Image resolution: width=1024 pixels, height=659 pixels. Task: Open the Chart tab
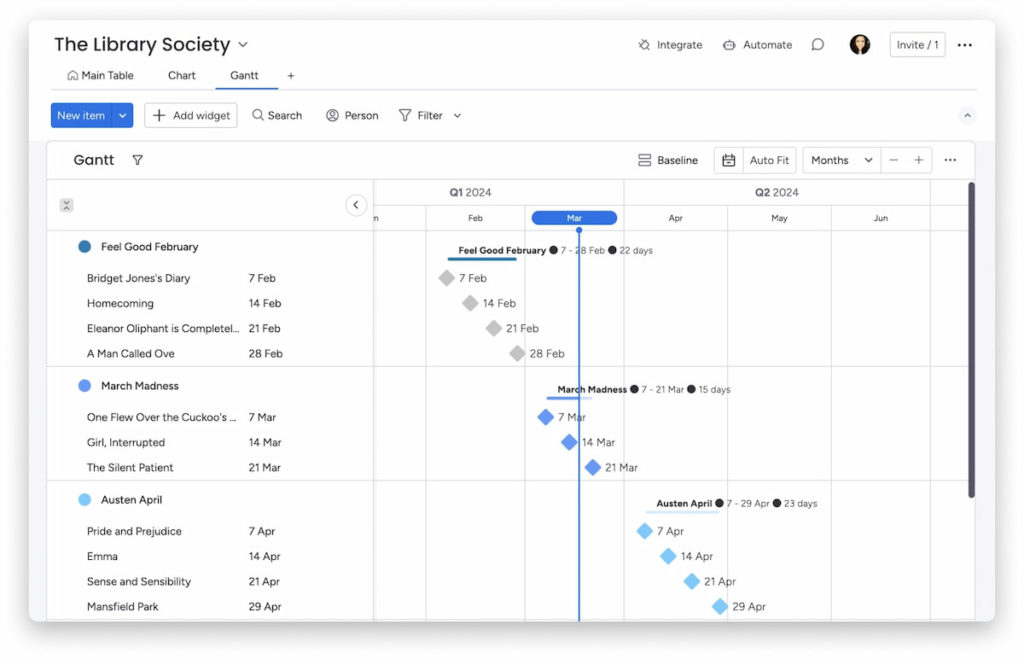pyautogui.click(x=181, y=75)
